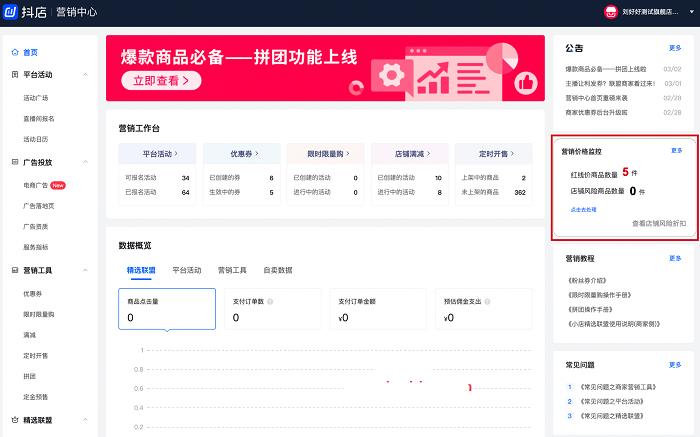This screenshot has width=700, height=437.
Task: Click the info icon beside 支付订单数
Action: (271, 301)
